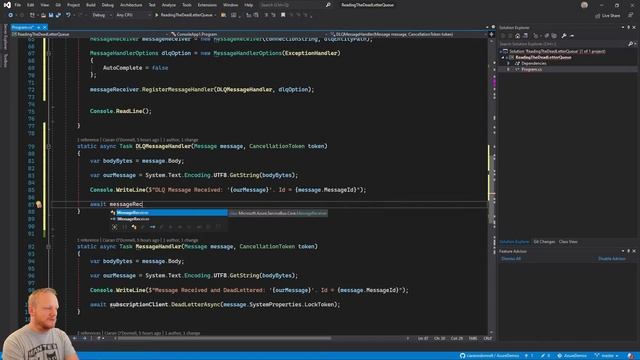Viewport: 640px width, 360px height.
Task: Click the Visual Studio logo icon
Action: coord(7,5)
